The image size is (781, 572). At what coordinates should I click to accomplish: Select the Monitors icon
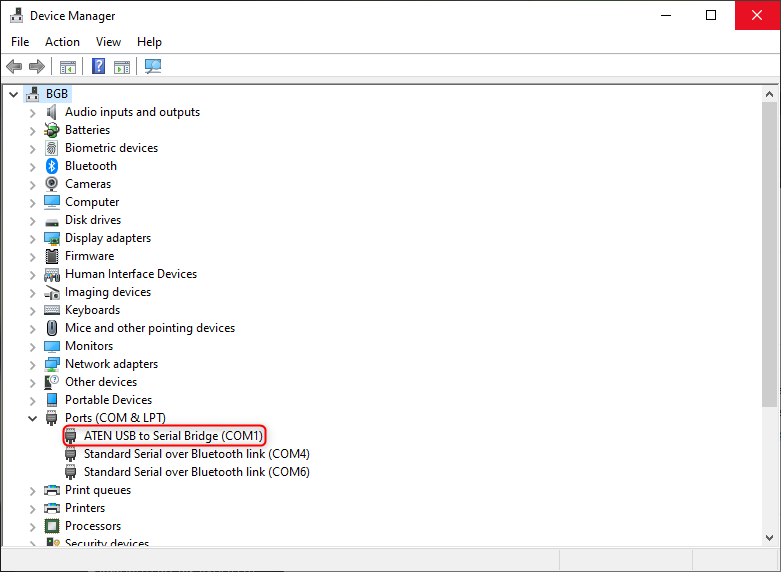[52, 346]
